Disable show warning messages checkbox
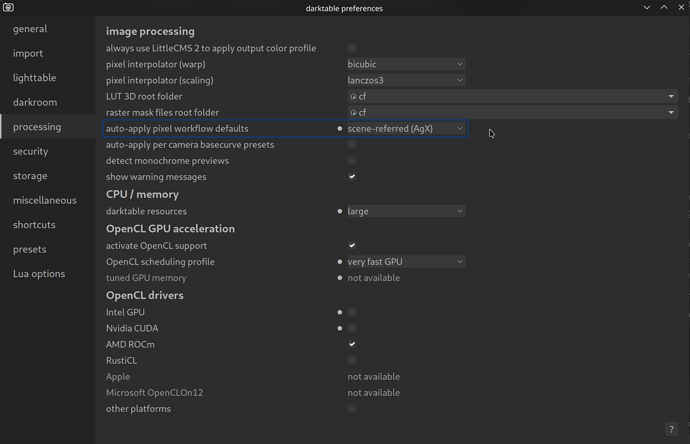 pos(352,177)
